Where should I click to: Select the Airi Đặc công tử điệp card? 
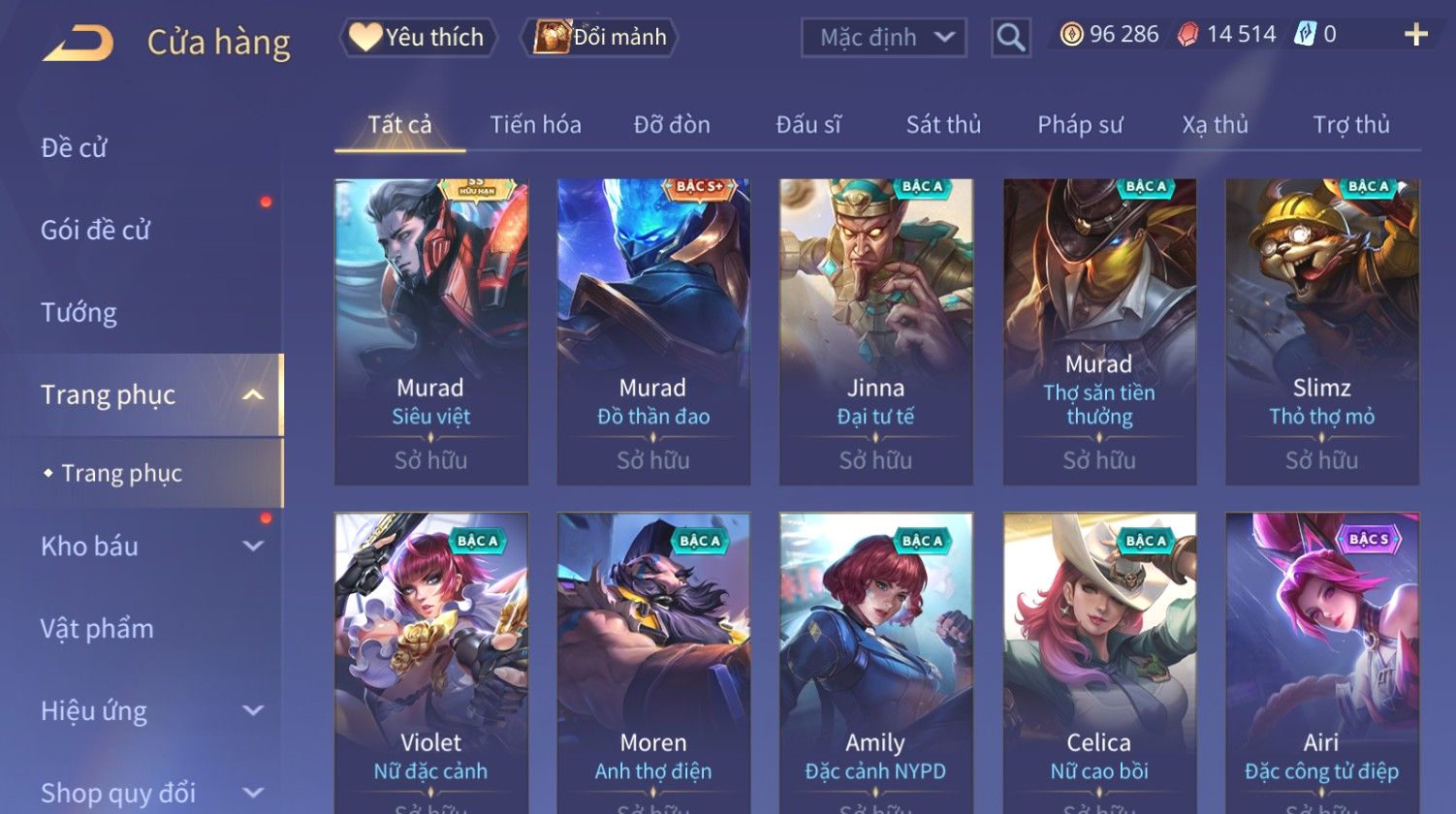tap(1322, 664)
